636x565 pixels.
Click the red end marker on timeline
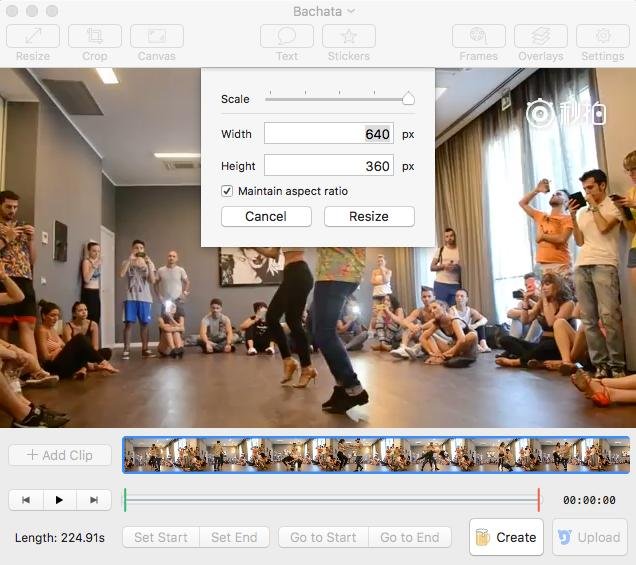[539, 500]
